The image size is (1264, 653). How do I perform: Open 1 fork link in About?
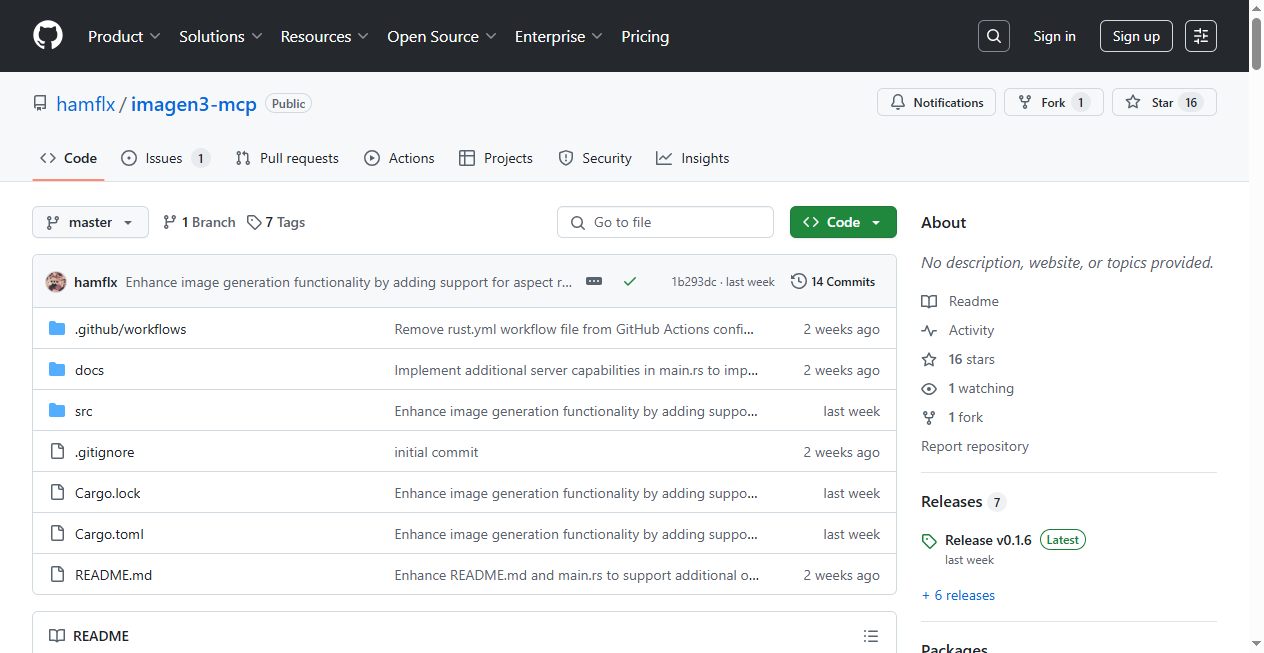pos(966,417)
